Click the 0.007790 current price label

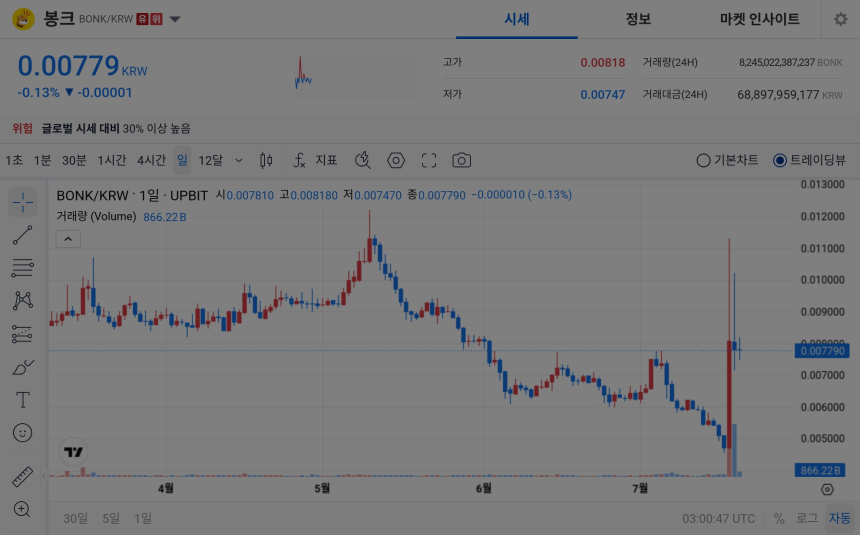(x=822, y=351)
